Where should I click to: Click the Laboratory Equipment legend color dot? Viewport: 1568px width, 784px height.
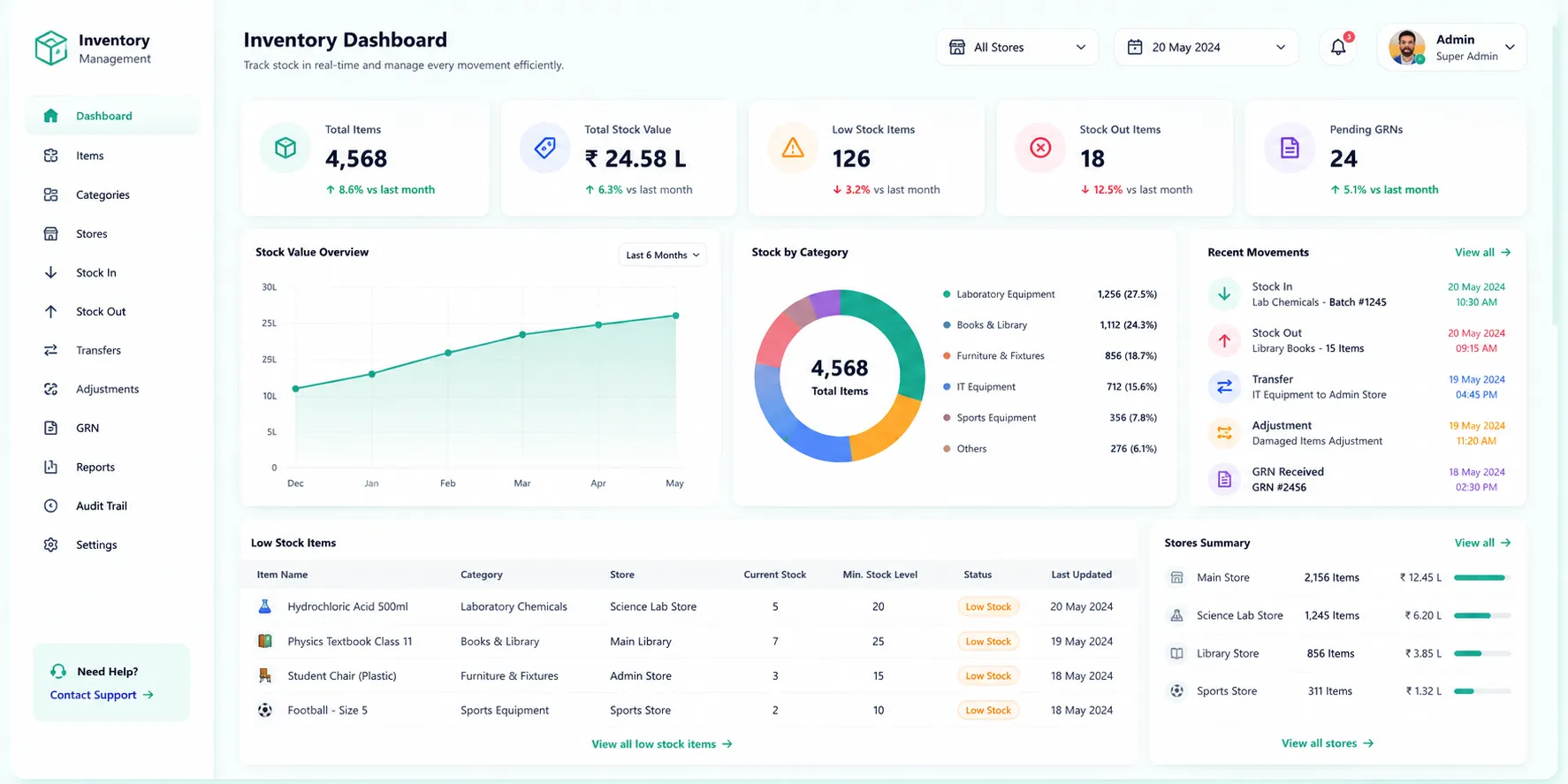(x=947, y=294)
